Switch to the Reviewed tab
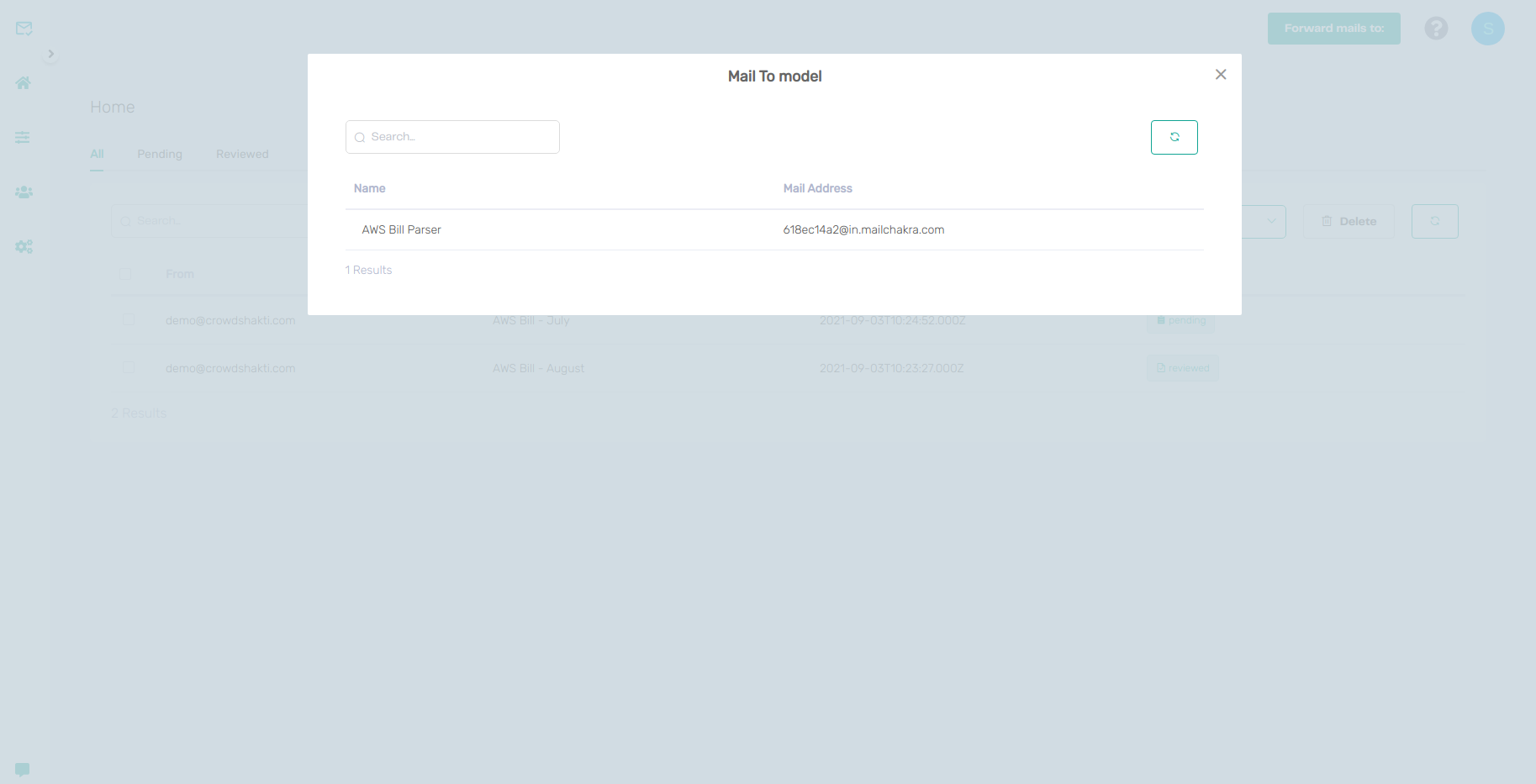Viewport: 1536px width, 784px height. (242, 154)
